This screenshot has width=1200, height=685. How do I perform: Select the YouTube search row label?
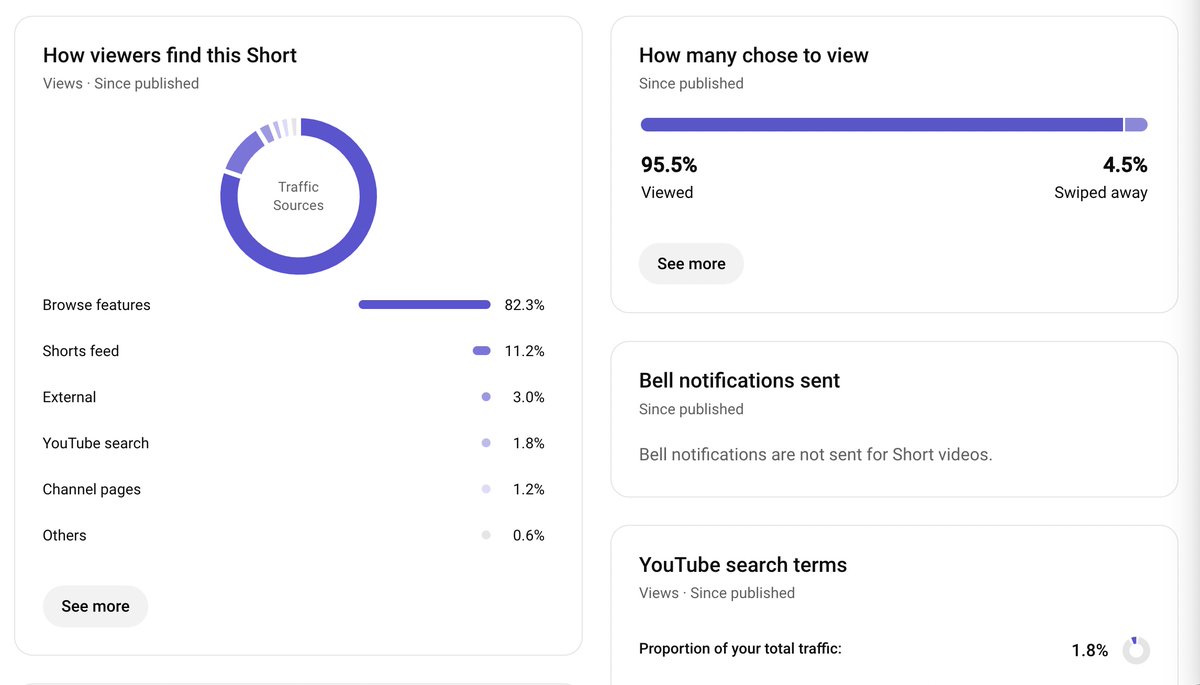pyautogui.click(x=96, y=443)
